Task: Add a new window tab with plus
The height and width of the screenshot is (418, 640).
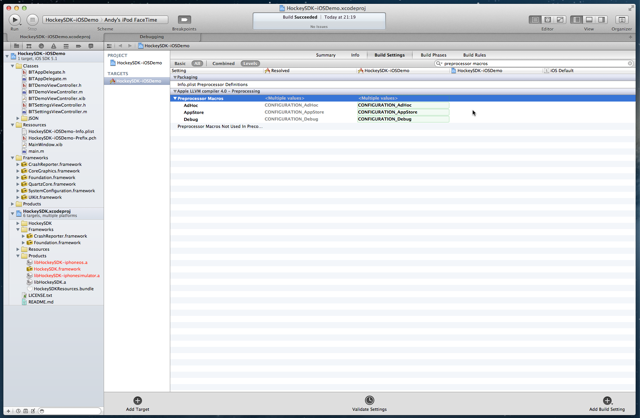Action: [631, 37]
